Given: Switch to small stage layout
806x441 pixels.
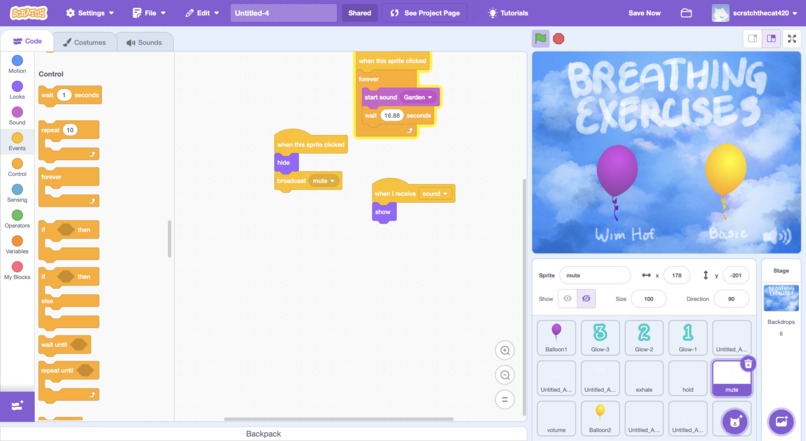Looking at the screenshot, I should click(x=753, y=39).
